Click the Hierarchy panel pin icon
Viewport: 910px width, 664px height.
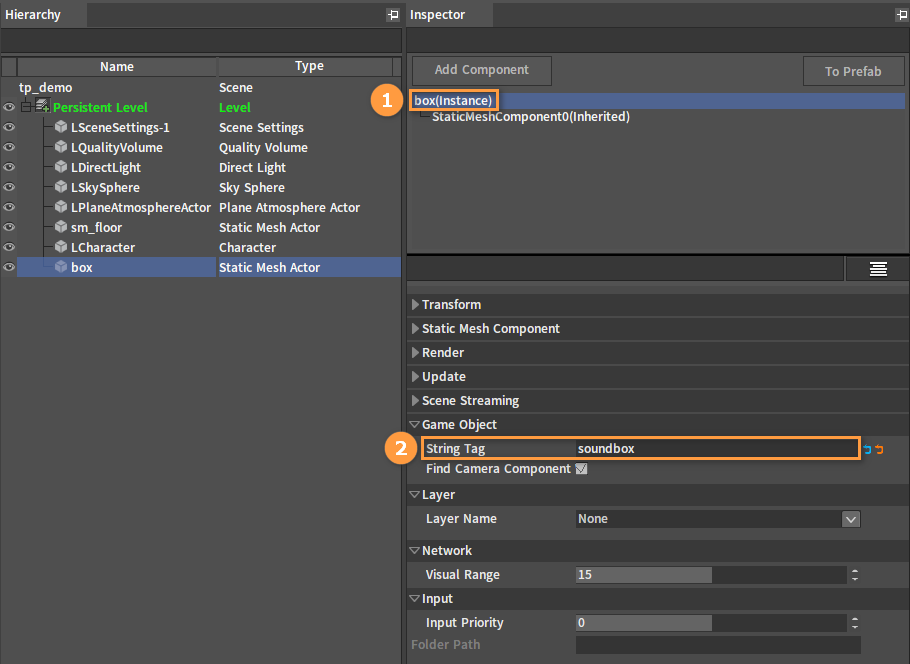pyautogui.click(x=393, y=15)
